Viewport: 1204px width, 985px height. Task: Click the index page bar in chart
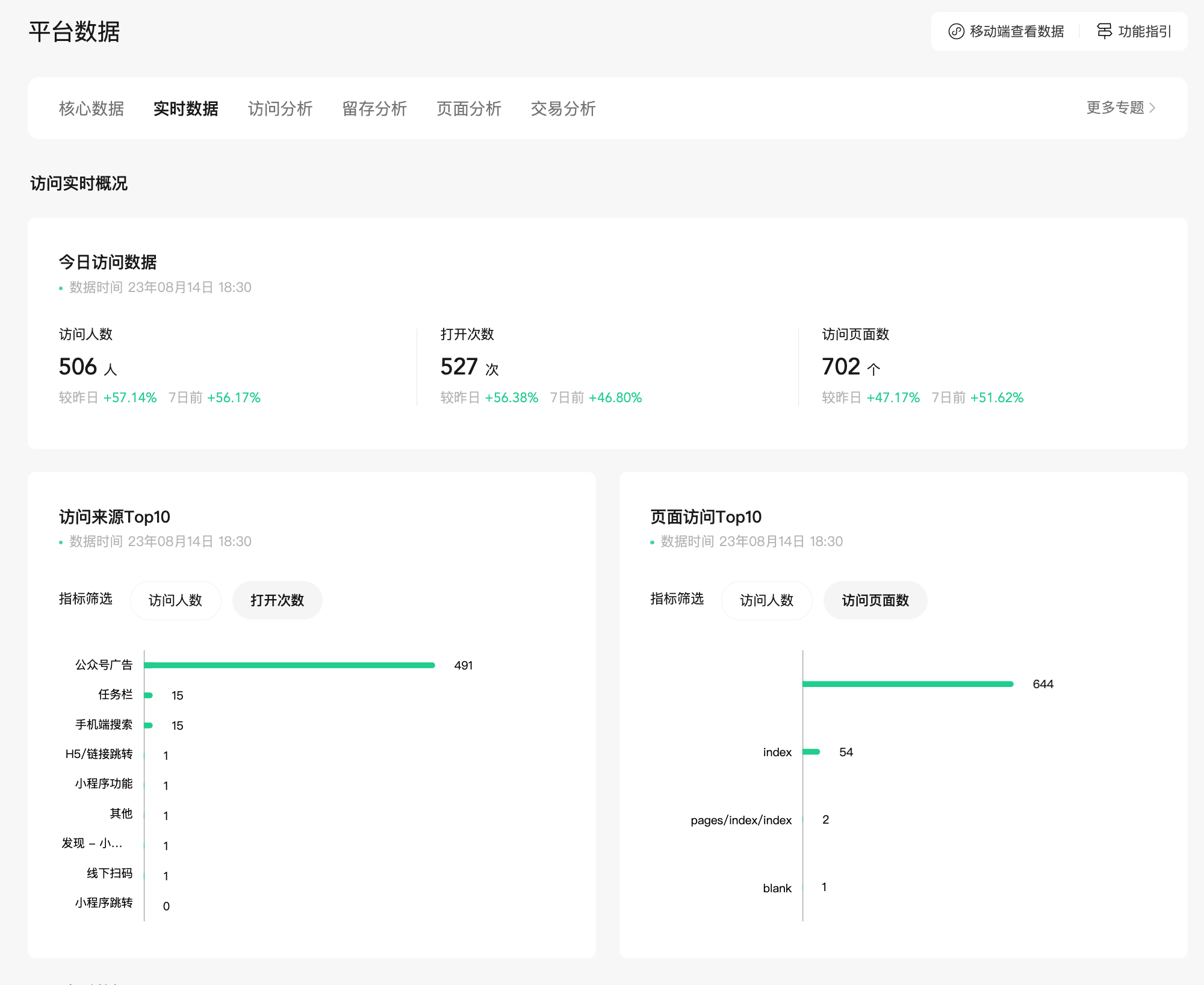811,752
